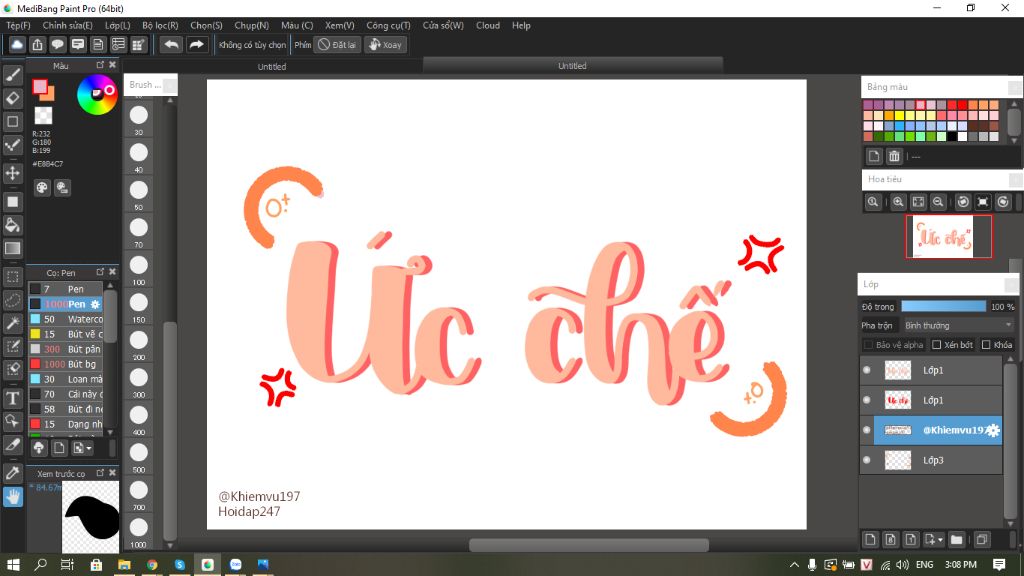Viewport: 1024px width, 576px height.
Task: Open the Lớp(L) menu
Action: [118, 25]
